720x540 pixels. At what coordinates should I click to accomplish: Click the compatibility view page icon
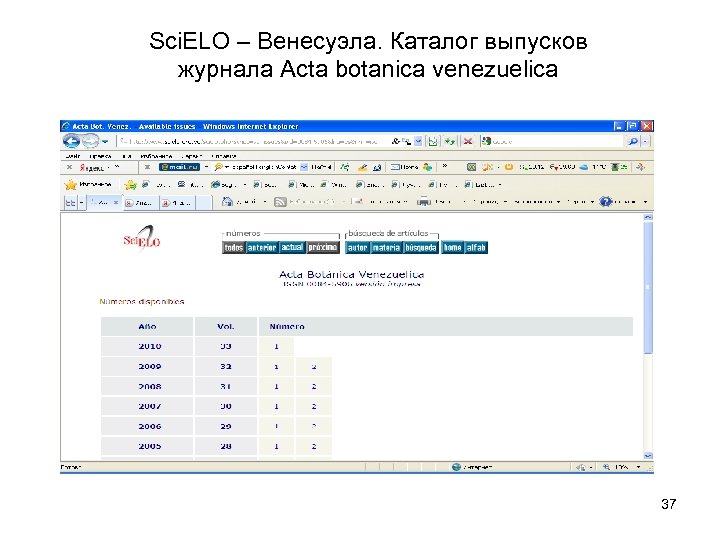tap(433, 141)
